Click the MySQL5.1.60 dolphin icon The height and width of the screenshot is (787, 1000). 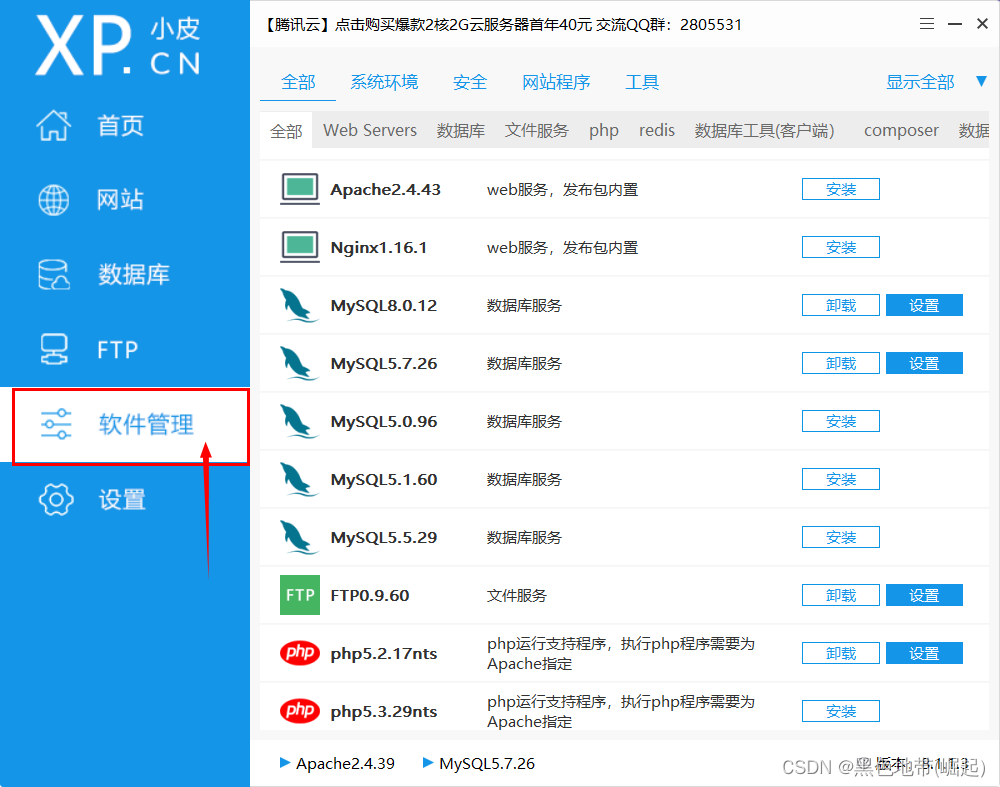tap(298, 480)
